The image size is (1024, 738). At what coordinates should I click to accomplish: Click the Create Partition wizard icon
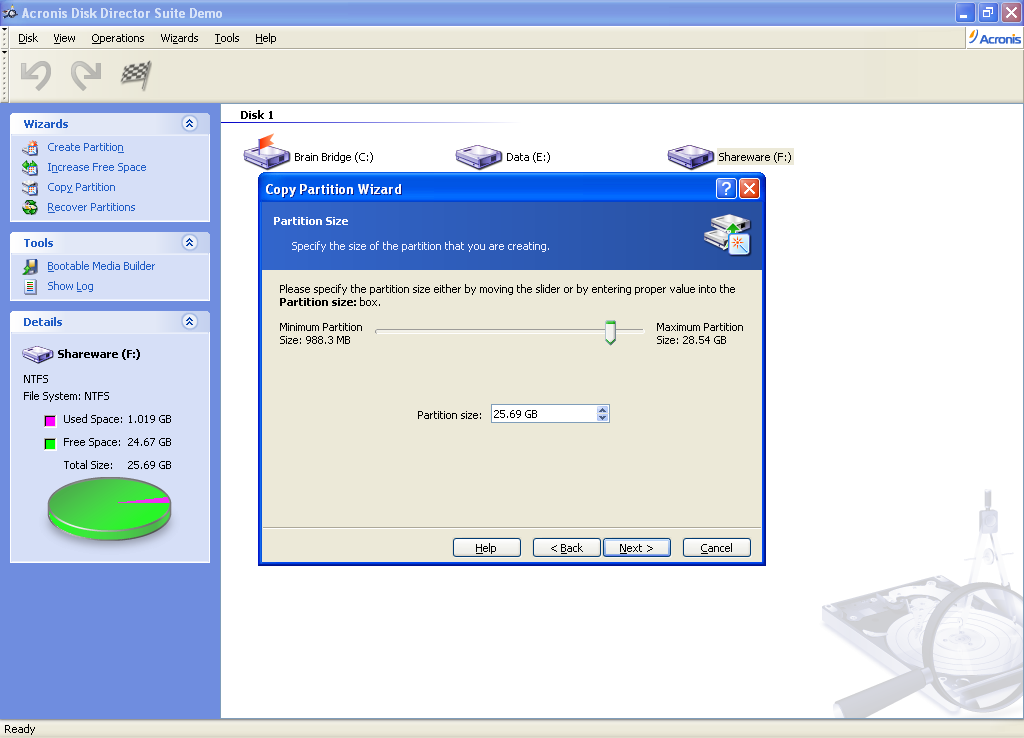coord(30,148)
